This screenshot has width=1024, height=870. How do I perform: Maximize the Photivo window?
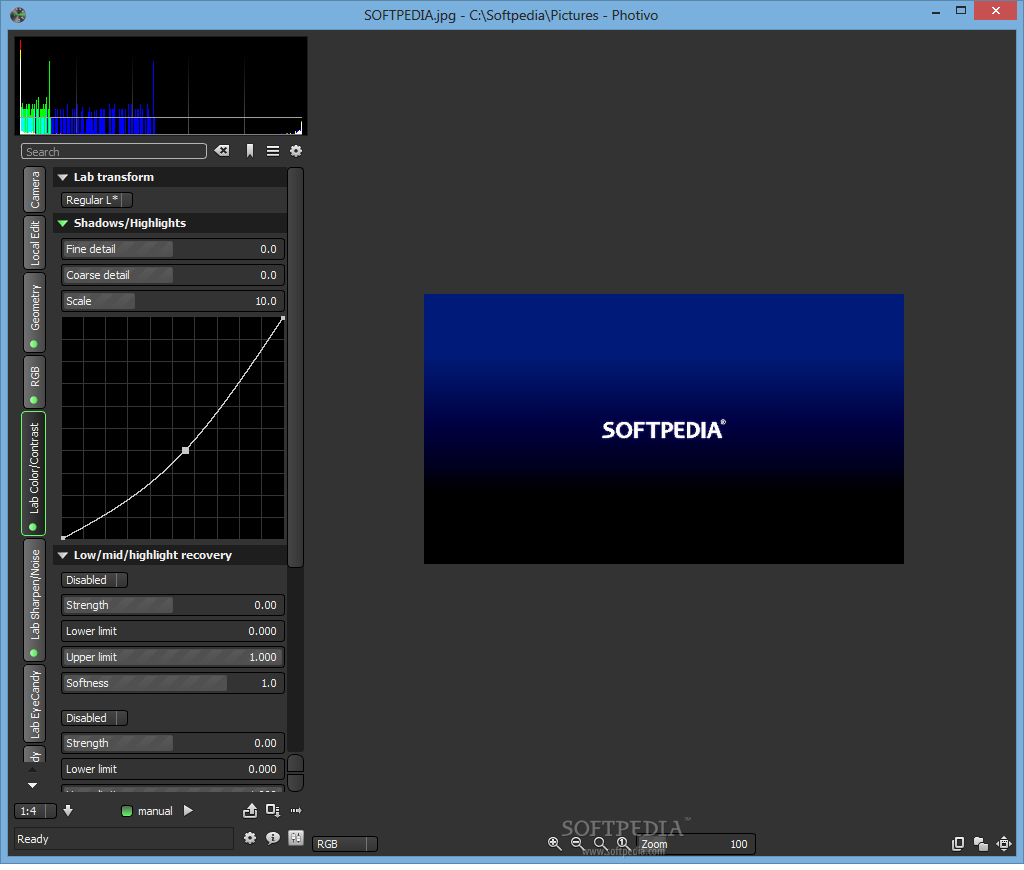click(x=961, y=10)
